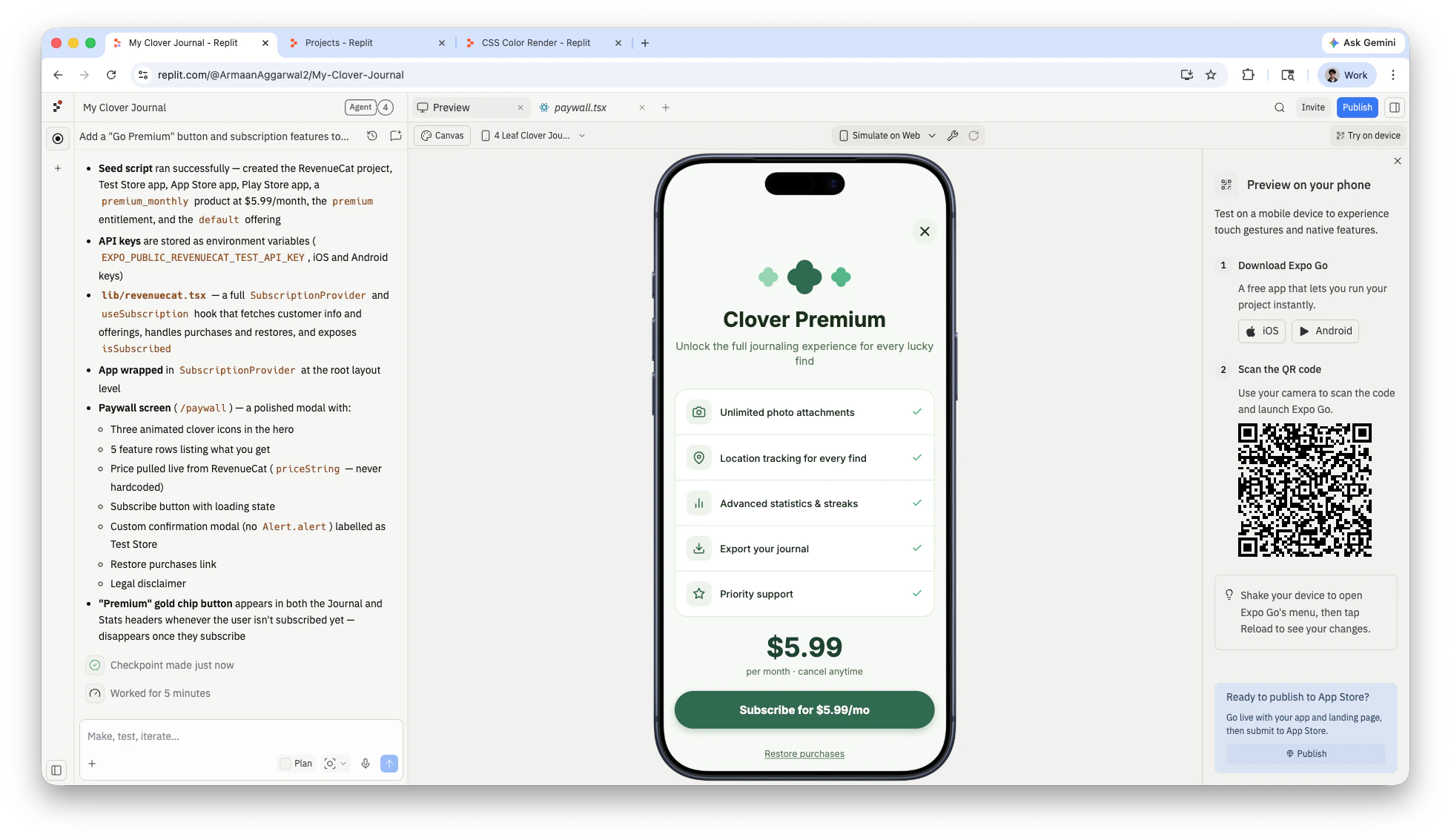The width and height of the screenshot is (1451, 840).
Task: Switch to the Projects - Replit browser tab
Action: [x=340, y=43]
